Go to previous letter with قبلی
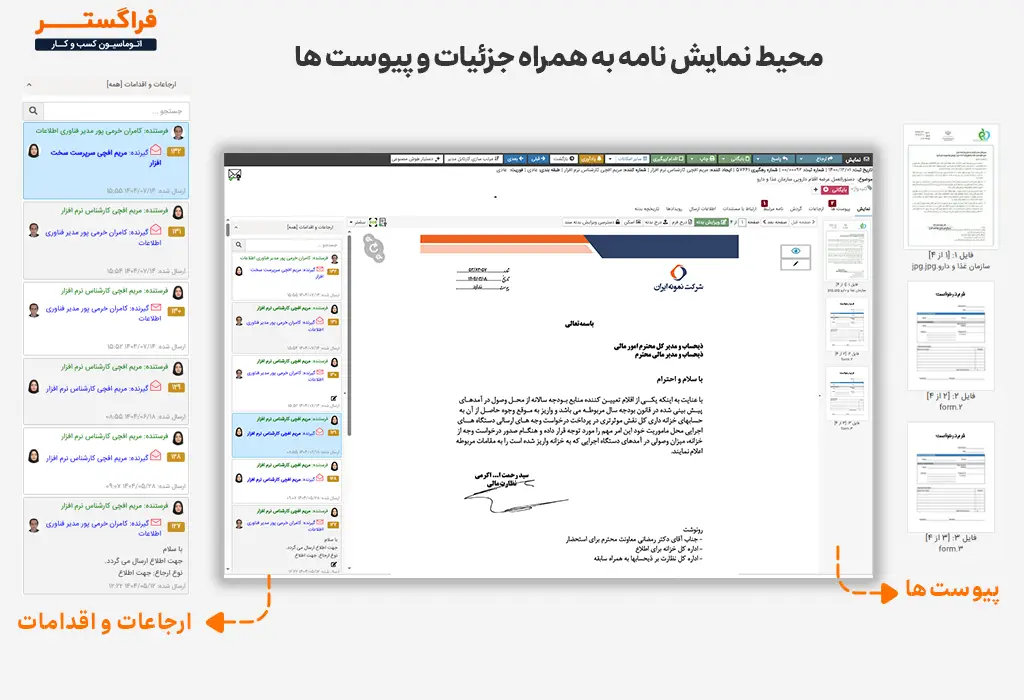The image size is (1024, 700). point(538,159)
